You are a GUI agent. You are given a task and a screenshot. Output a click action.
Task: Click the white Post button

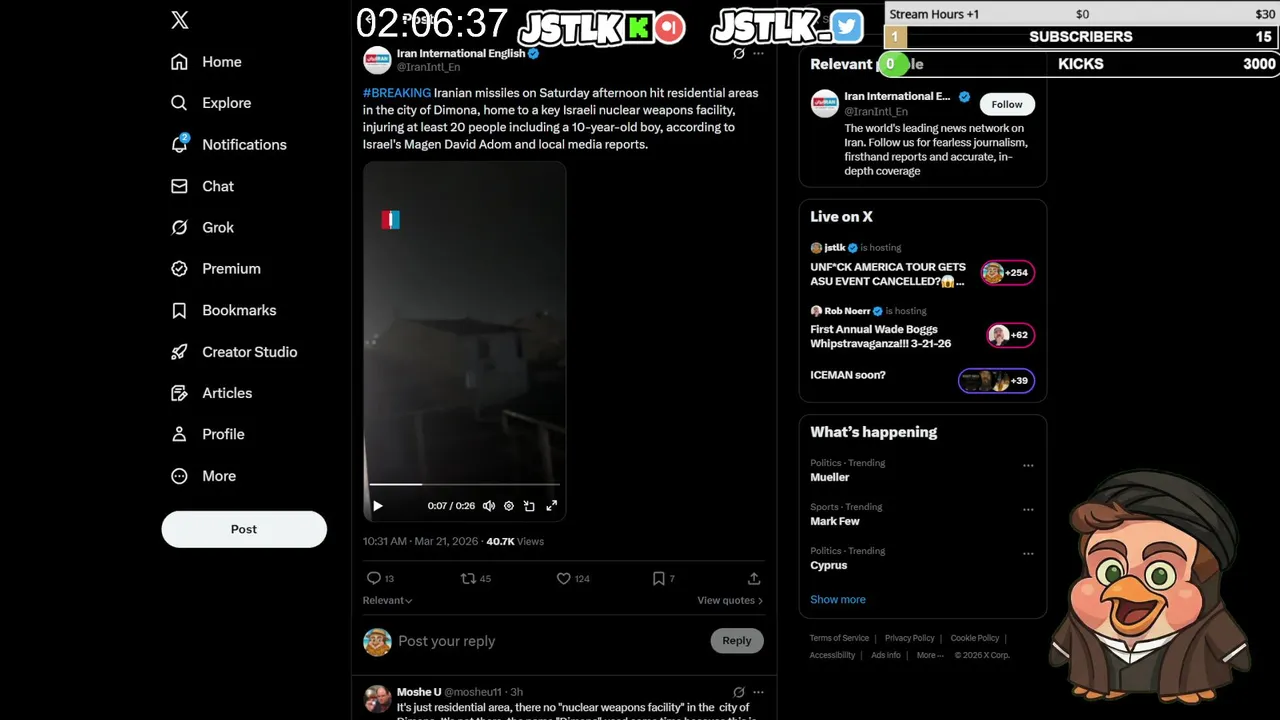click(x=244, y=529)
